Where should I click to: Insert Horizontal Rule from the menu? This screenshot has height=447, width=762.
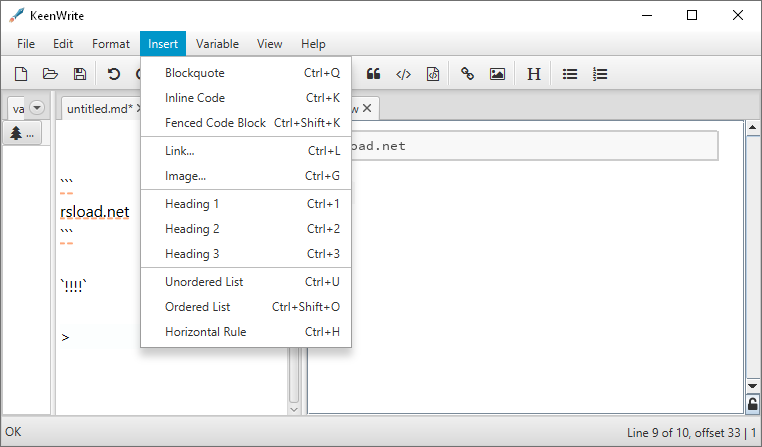point(246,332)
